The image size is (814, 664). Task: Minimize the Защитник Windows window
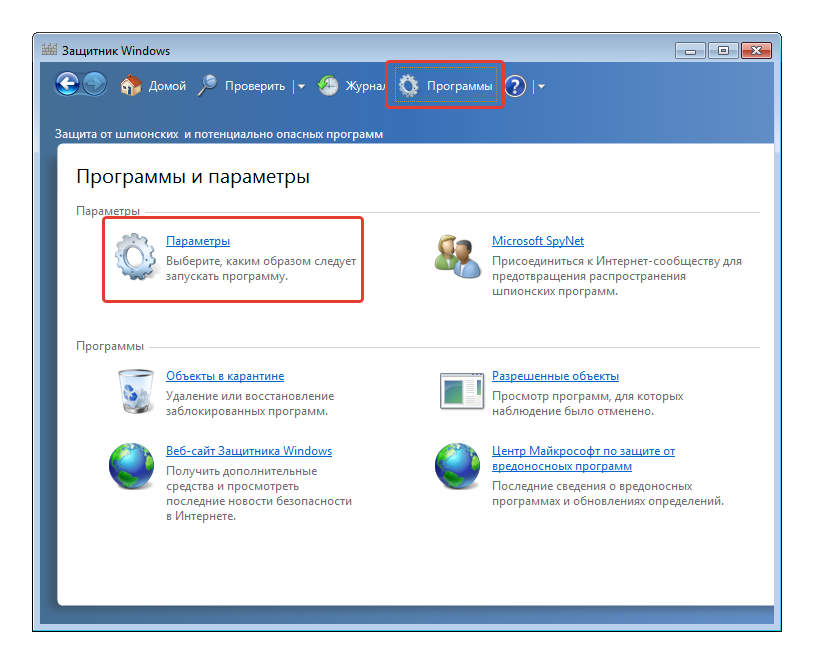(x=690, y=51)
